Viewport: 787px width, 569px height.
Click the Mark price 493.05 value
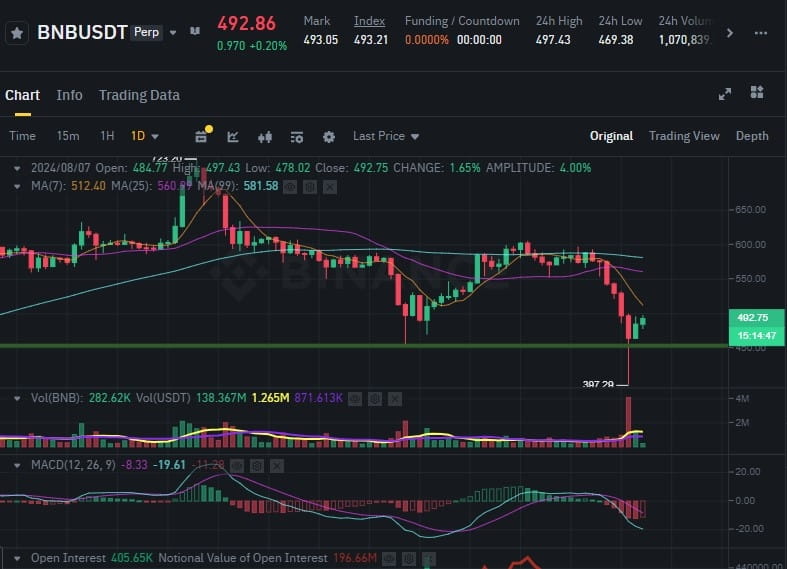click(x=321, y=40)
